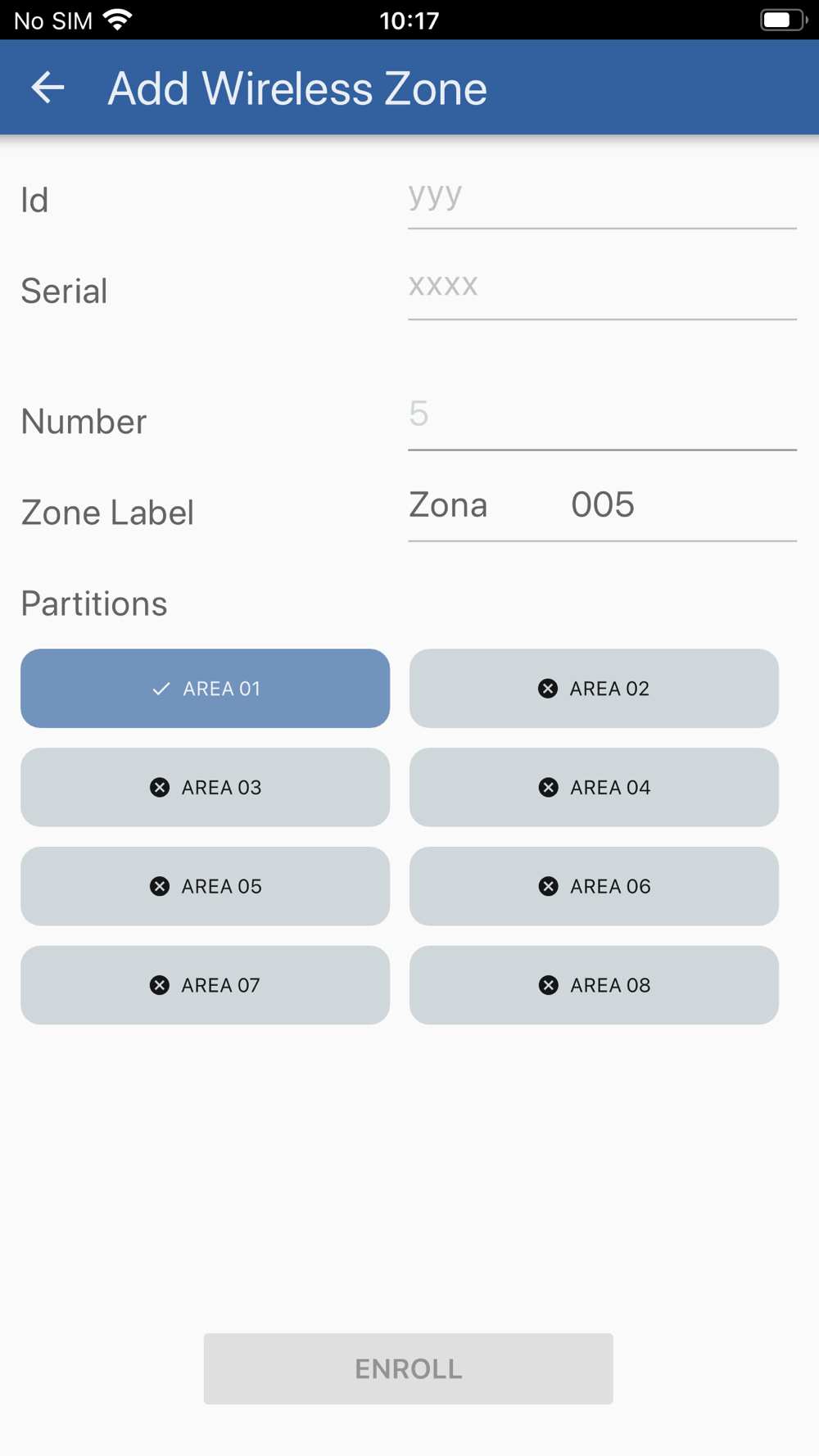Enable the AREA 02 partition chip
This screenshot has width=819, height=1456.
(594, 689)
